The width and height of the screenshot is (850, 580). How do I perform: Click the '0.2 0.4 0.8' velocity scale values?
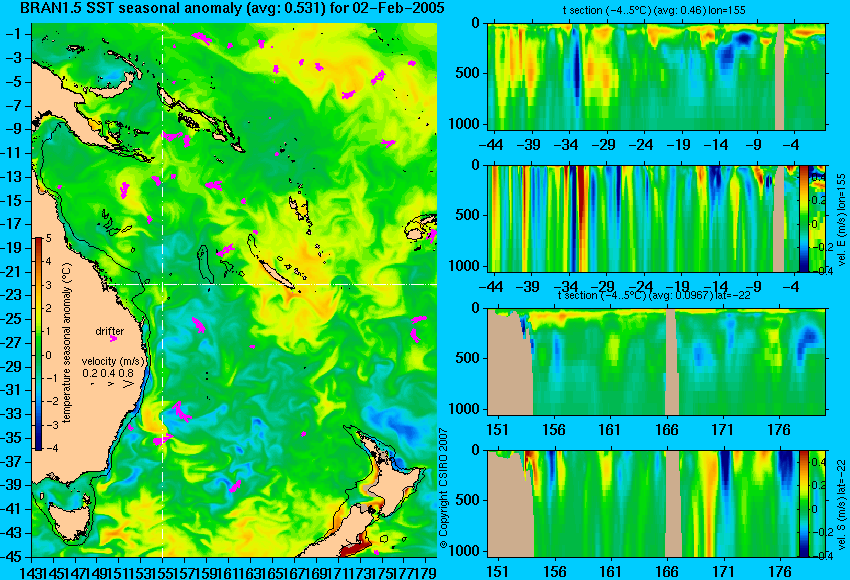108,373
